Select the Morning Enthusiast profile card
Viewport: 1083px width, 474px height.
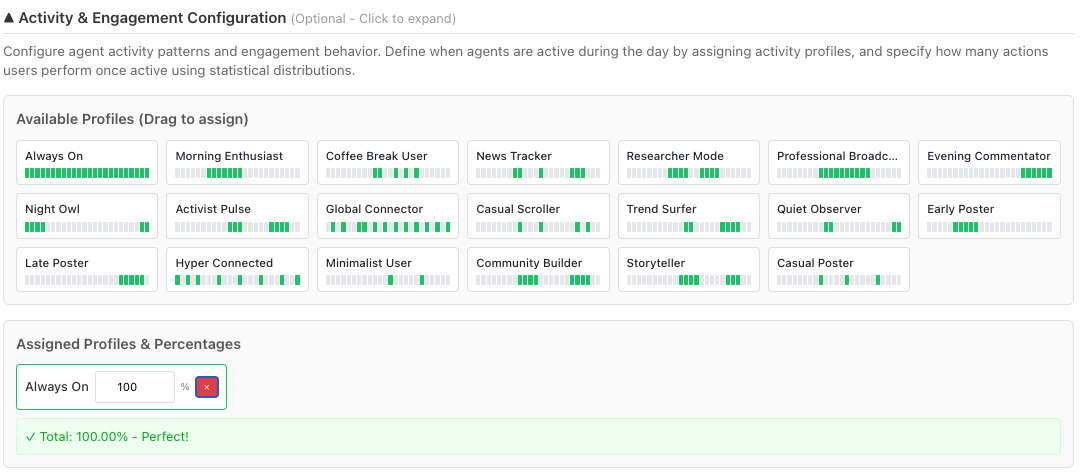237,162
